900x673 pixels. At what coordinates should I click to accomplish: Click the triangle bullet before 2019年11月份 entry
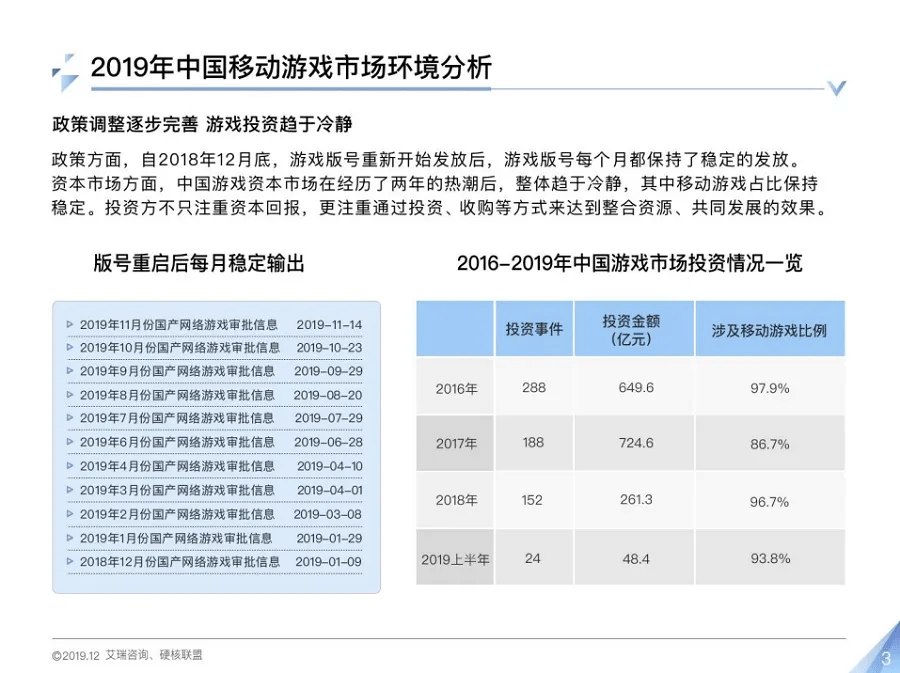(x=70, y=324)
